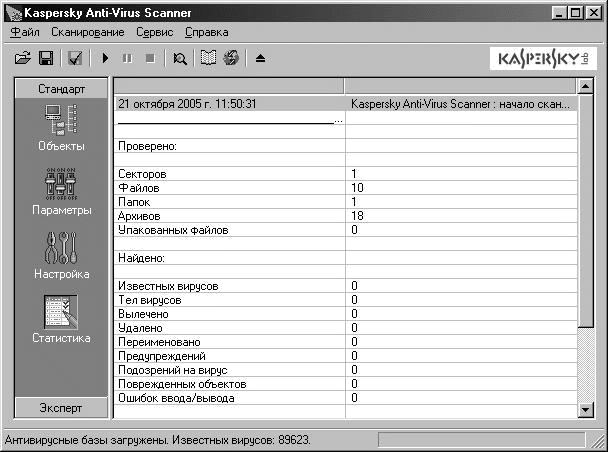This screenshot has width=608, height=452.
Task: Click the globe update icon in toolbar
Action: coord(230,59)
